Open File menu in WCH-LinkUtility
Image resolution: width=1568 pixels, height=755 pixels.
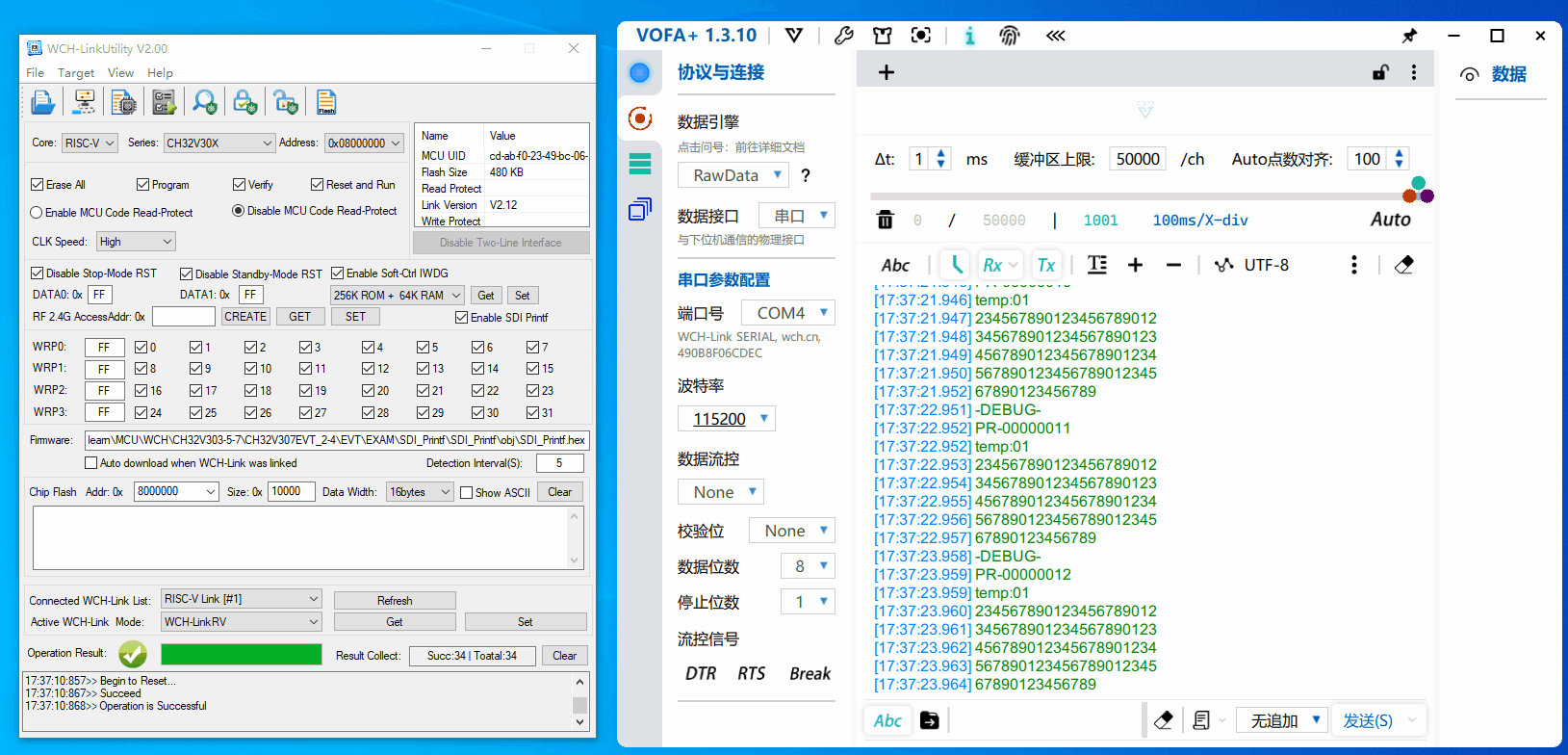coord(35,73)
